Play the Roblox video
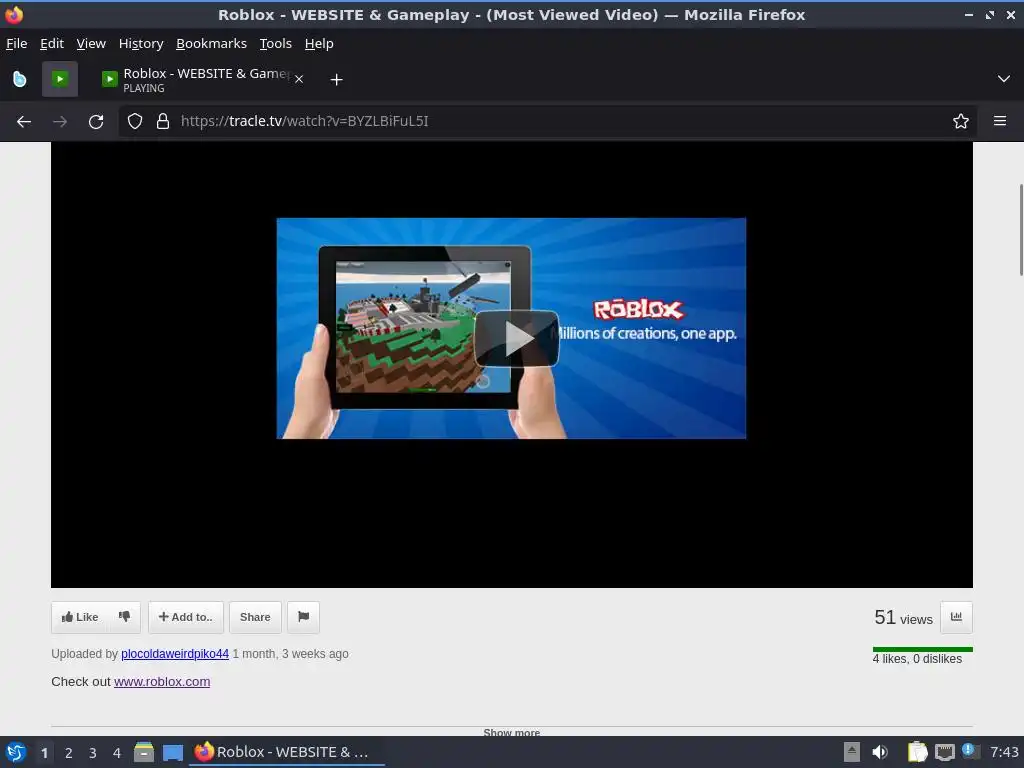Image resolution: width=1024 pixels, height=768 pixels. [x=517, y=338]
